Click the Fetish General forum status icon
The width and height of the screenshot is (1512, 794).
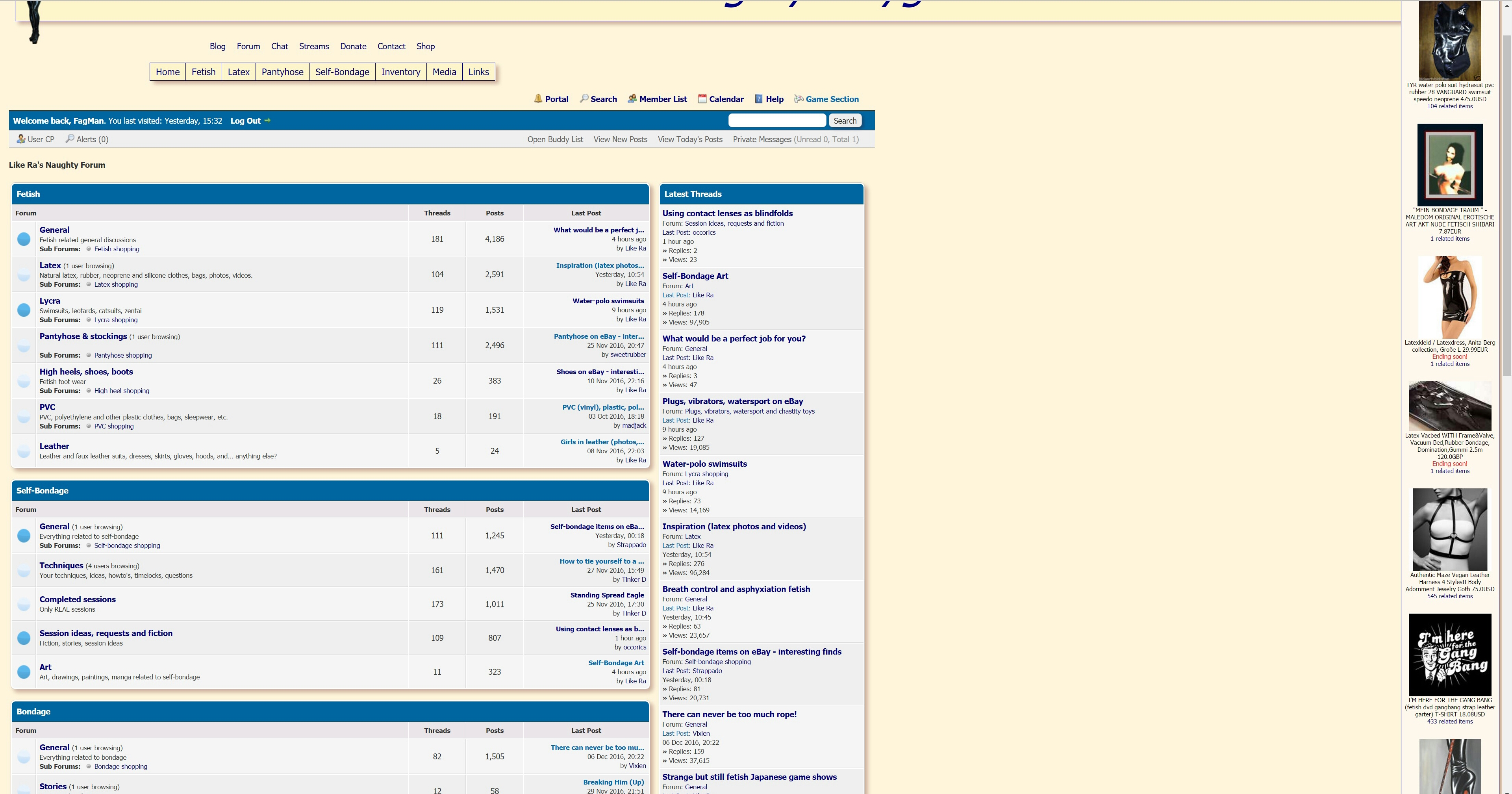pyautogui.click(x=24, y=239)
